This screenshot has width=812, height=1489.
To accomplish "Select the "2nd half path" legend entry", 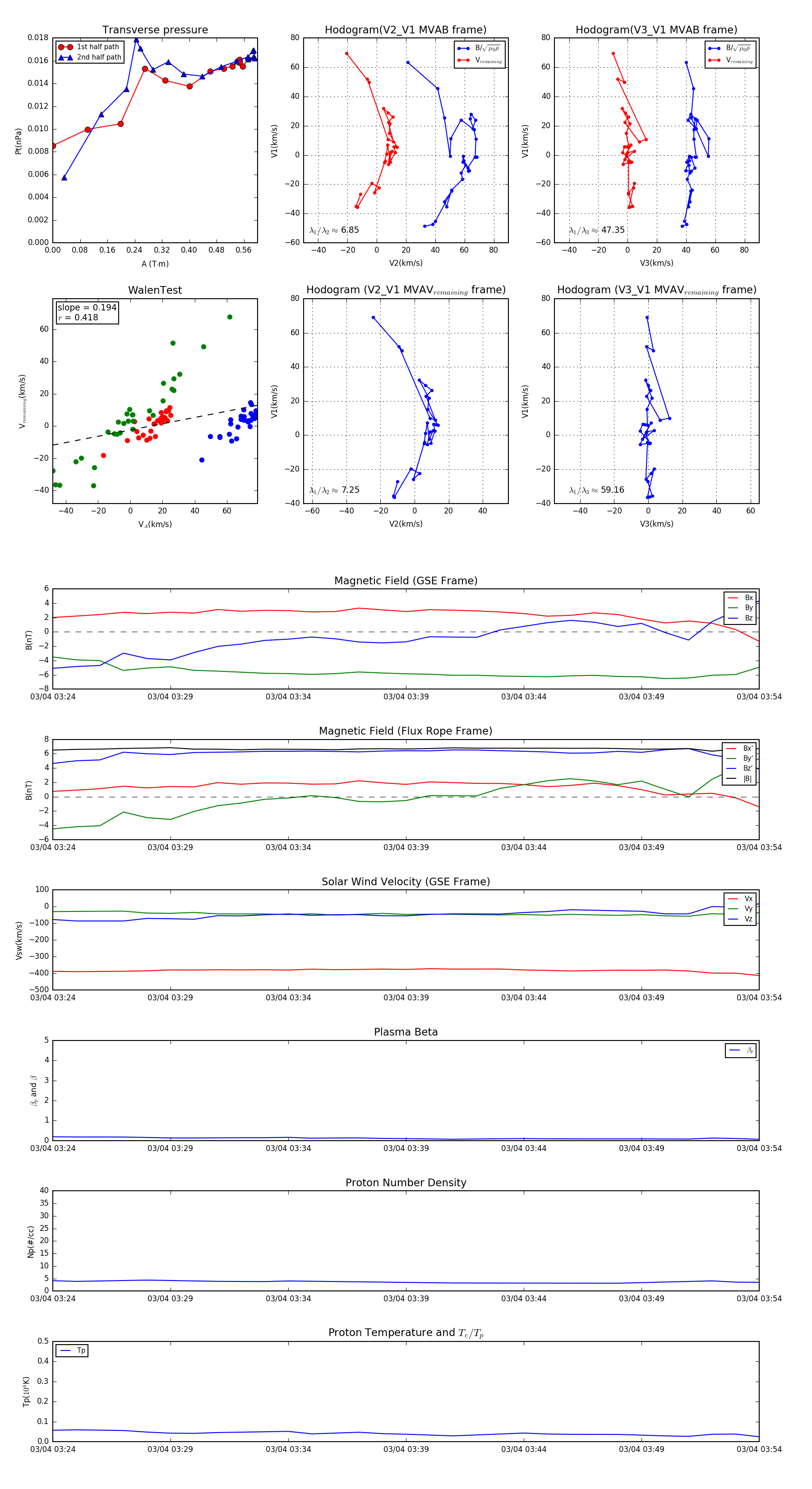I will tap(90, 57).
